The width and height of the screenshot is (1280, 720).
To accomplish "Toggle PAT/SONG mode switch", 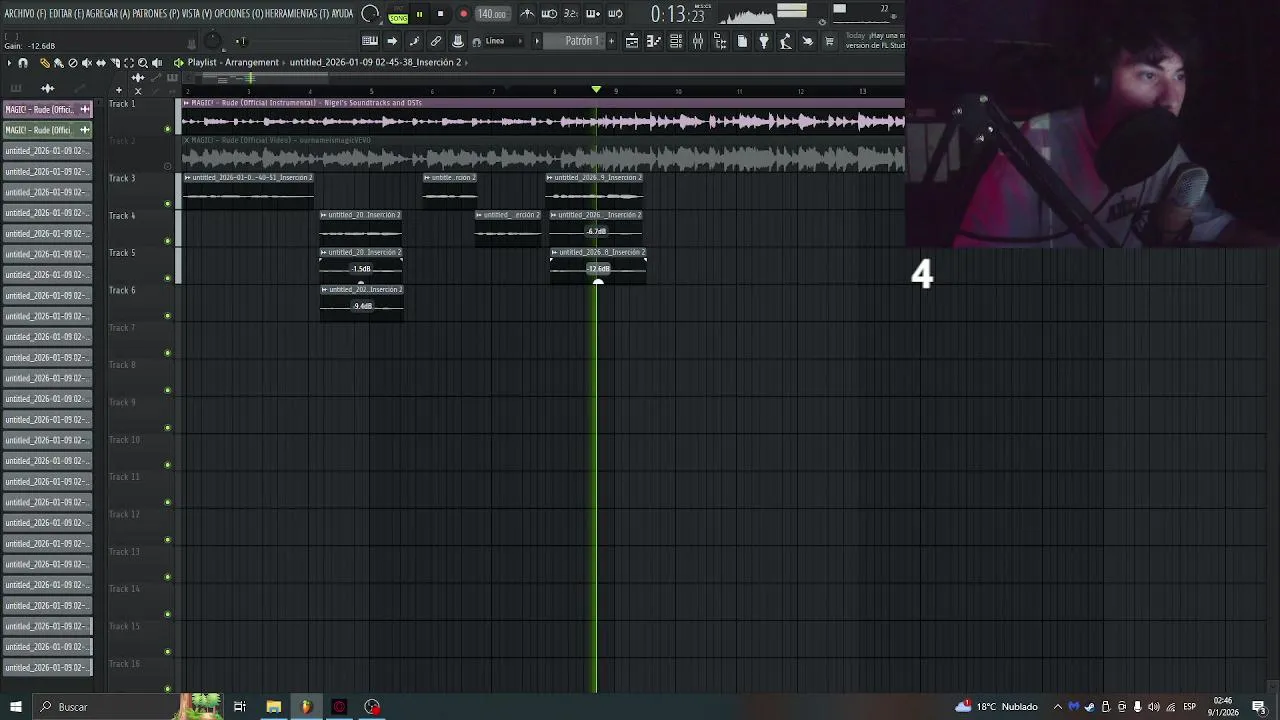I will pos(398,14).
